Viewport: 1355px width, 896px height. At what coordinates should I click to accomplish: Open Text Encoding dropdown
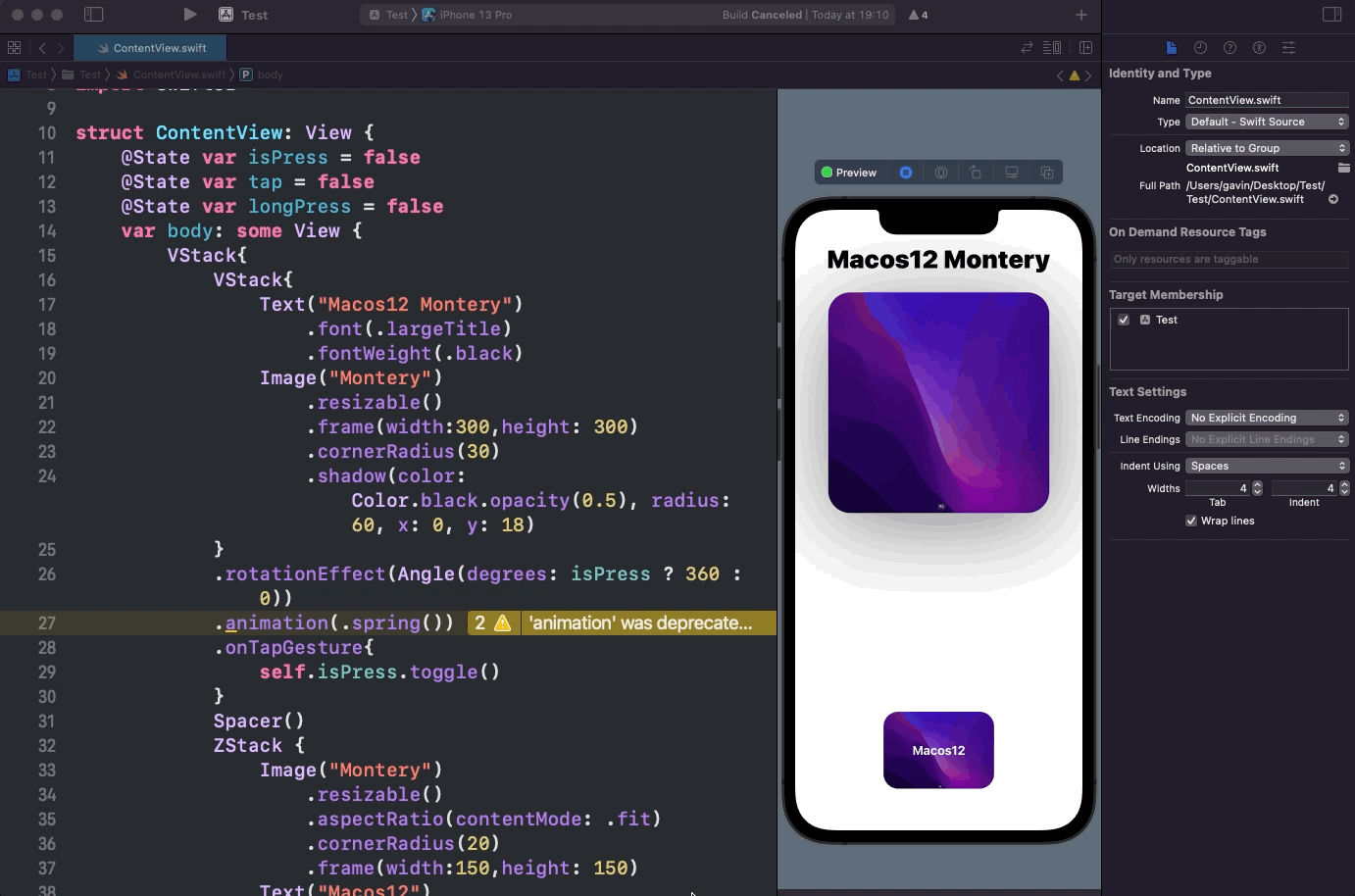[1267, 418]
